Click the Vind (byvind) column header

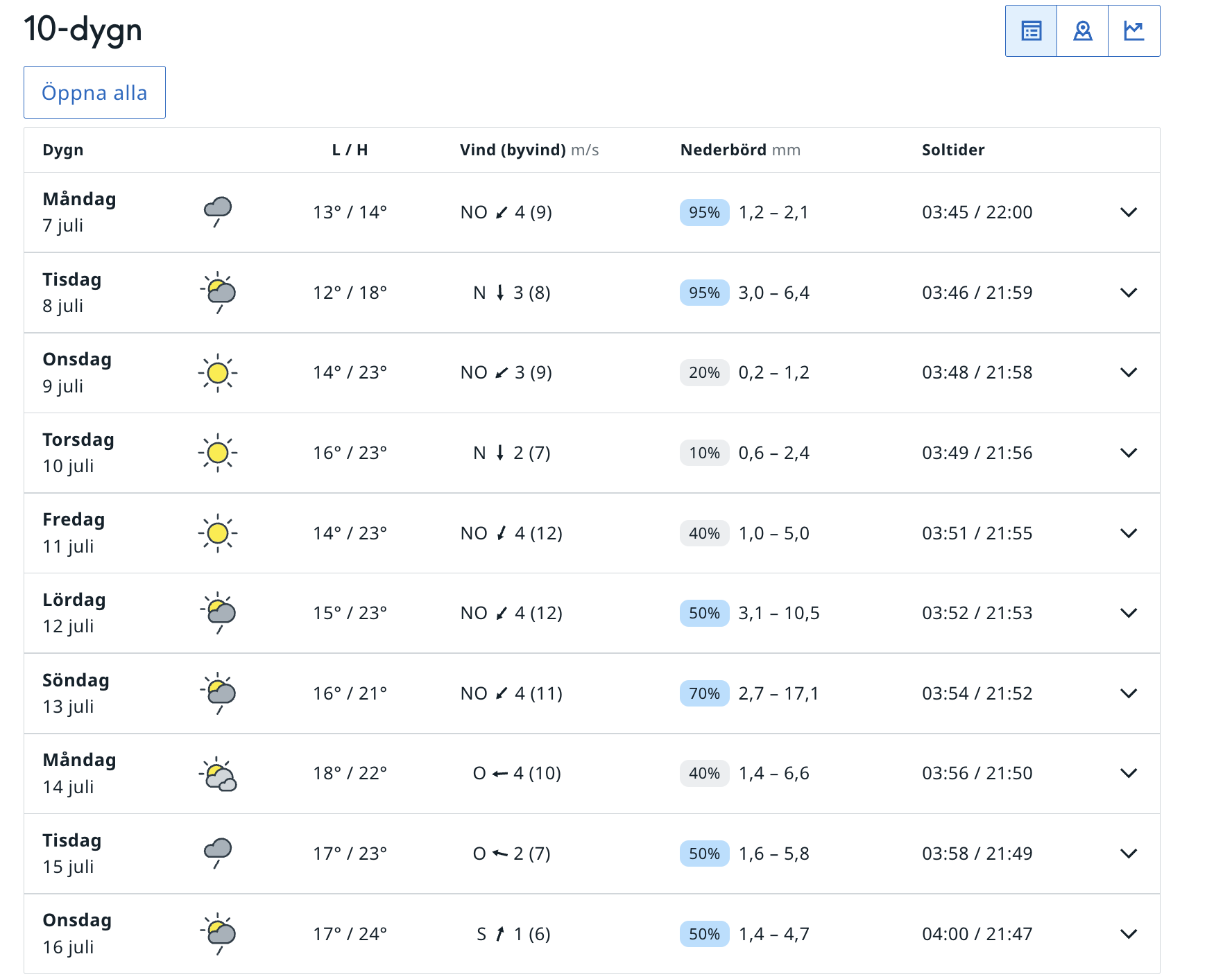click(x=529, y=150)
